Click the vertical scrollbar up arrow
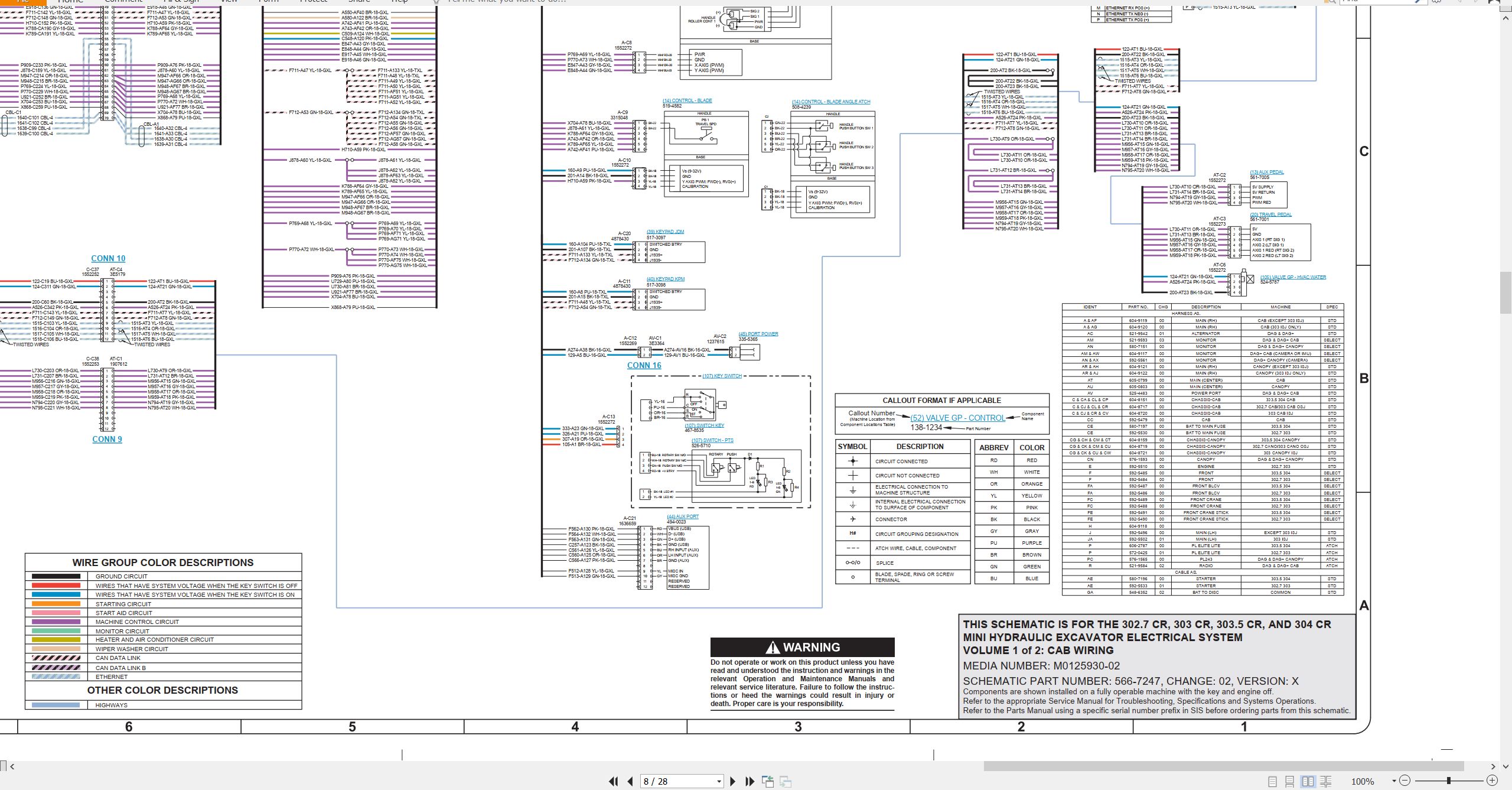Image resolution: width=1512 pixels, height=790 pixels. (x=1506, y=18)
